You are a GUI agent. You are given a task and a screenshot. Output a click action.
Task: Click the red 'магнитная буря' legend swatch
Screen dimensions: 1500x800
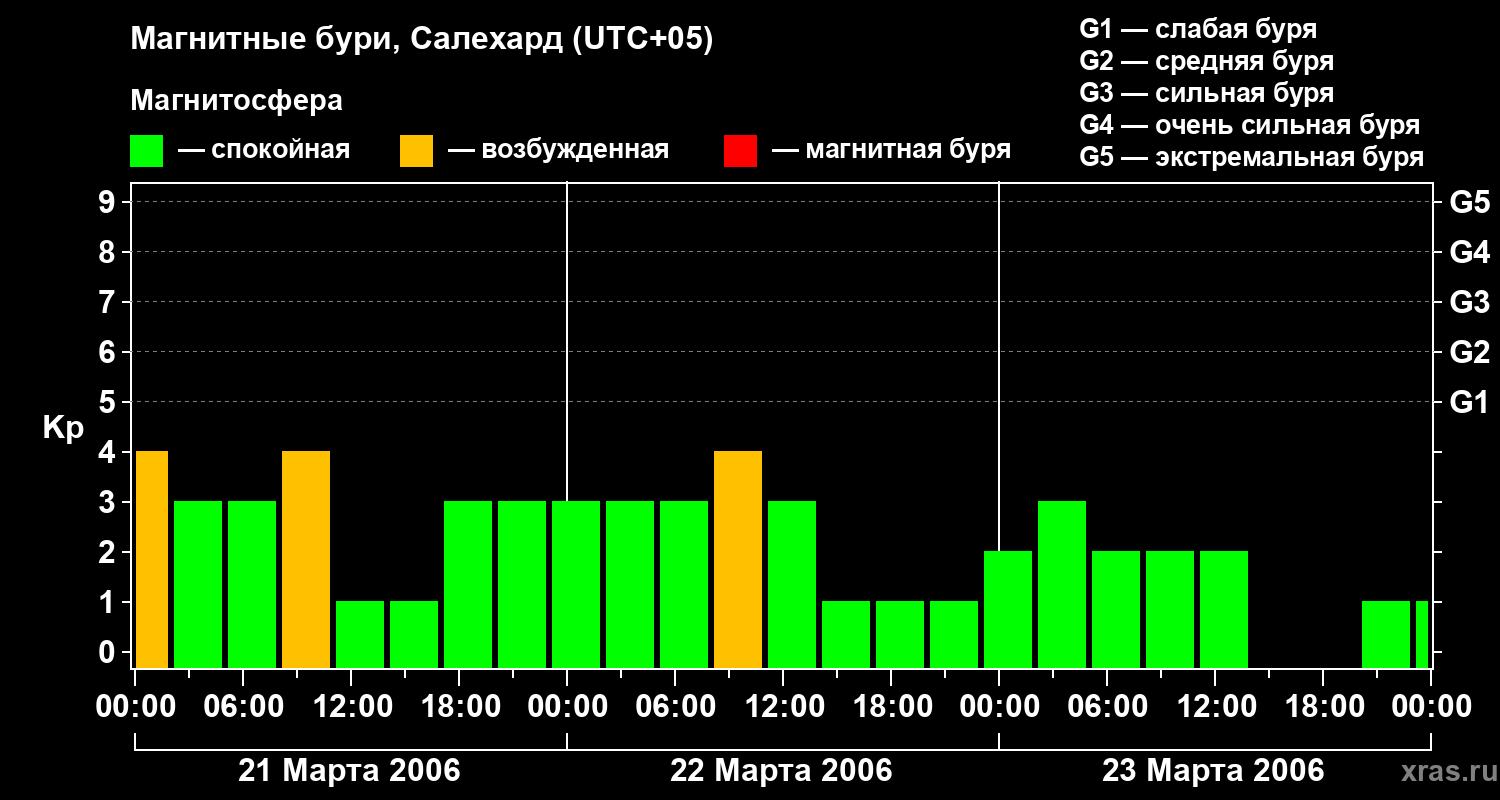(741, 151)
